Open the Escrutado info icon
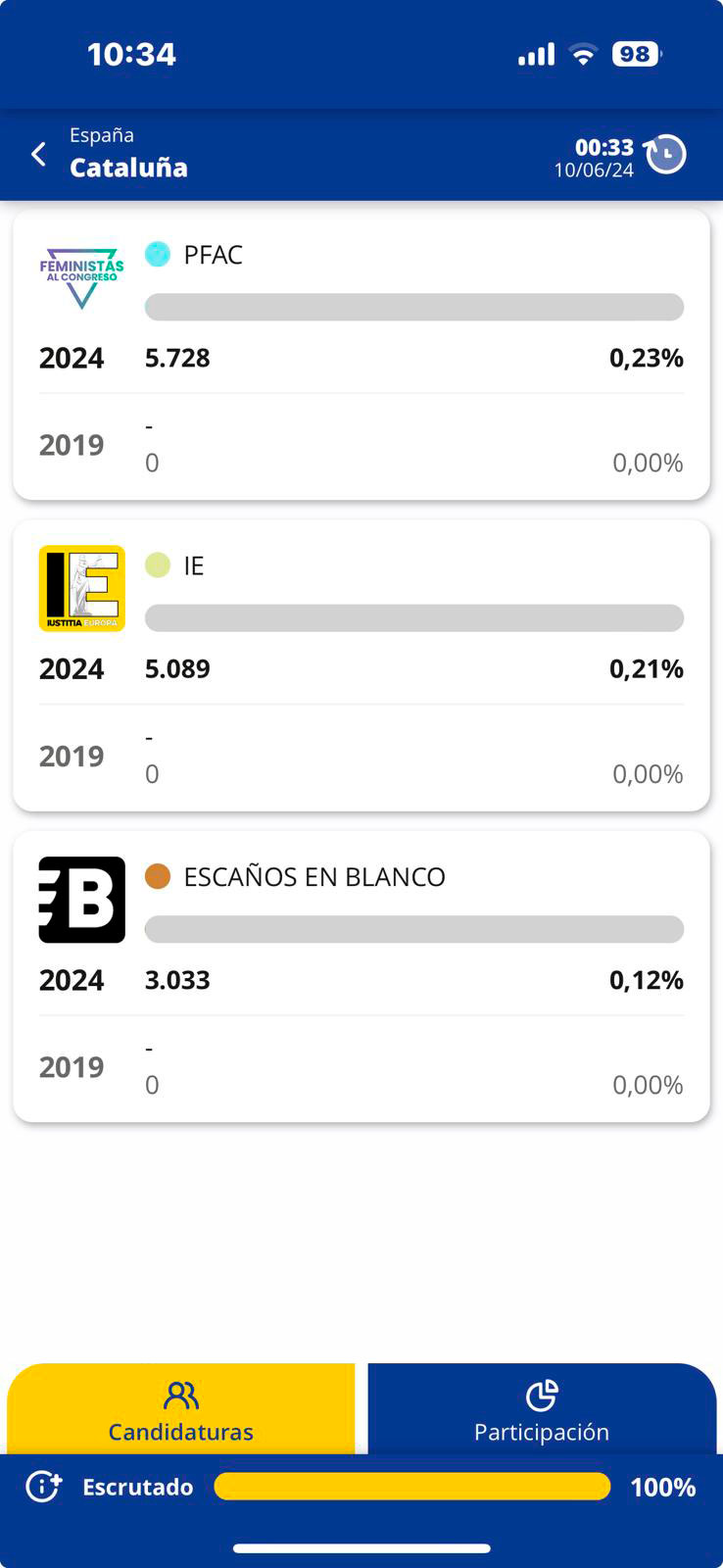The image size is (723, 1568). [x=44, y=1487]
